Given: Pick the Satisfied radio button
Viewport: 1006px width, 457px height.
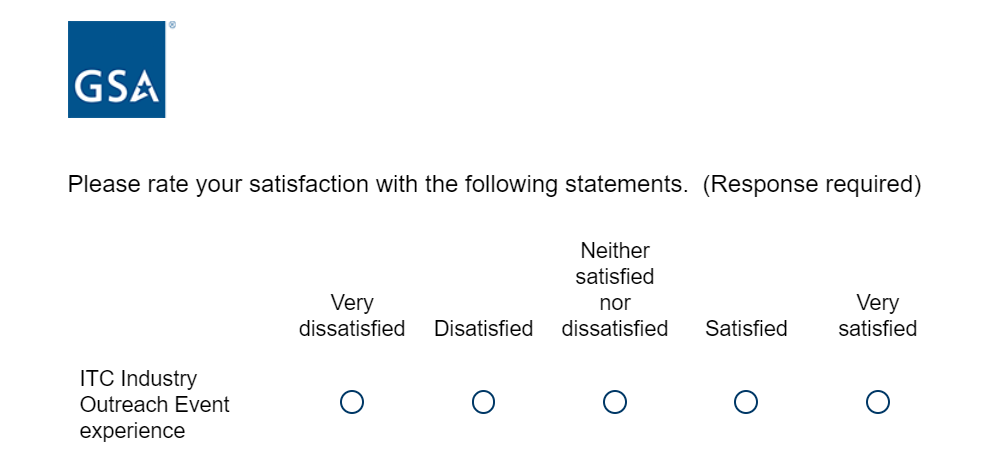Looking at the screenshot, I should click(x=746, y=402).
